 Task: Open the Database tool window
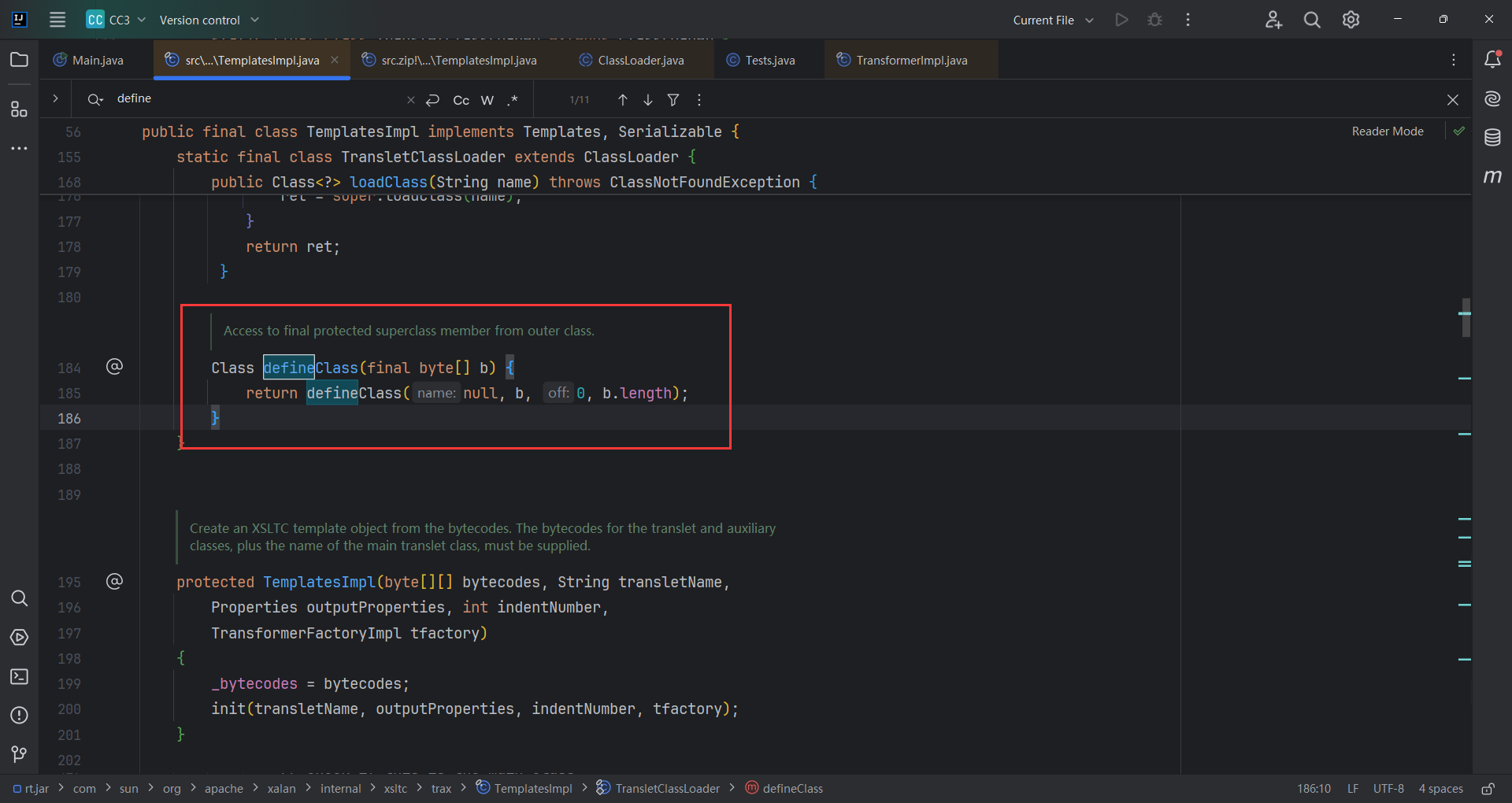point(1492,138)
